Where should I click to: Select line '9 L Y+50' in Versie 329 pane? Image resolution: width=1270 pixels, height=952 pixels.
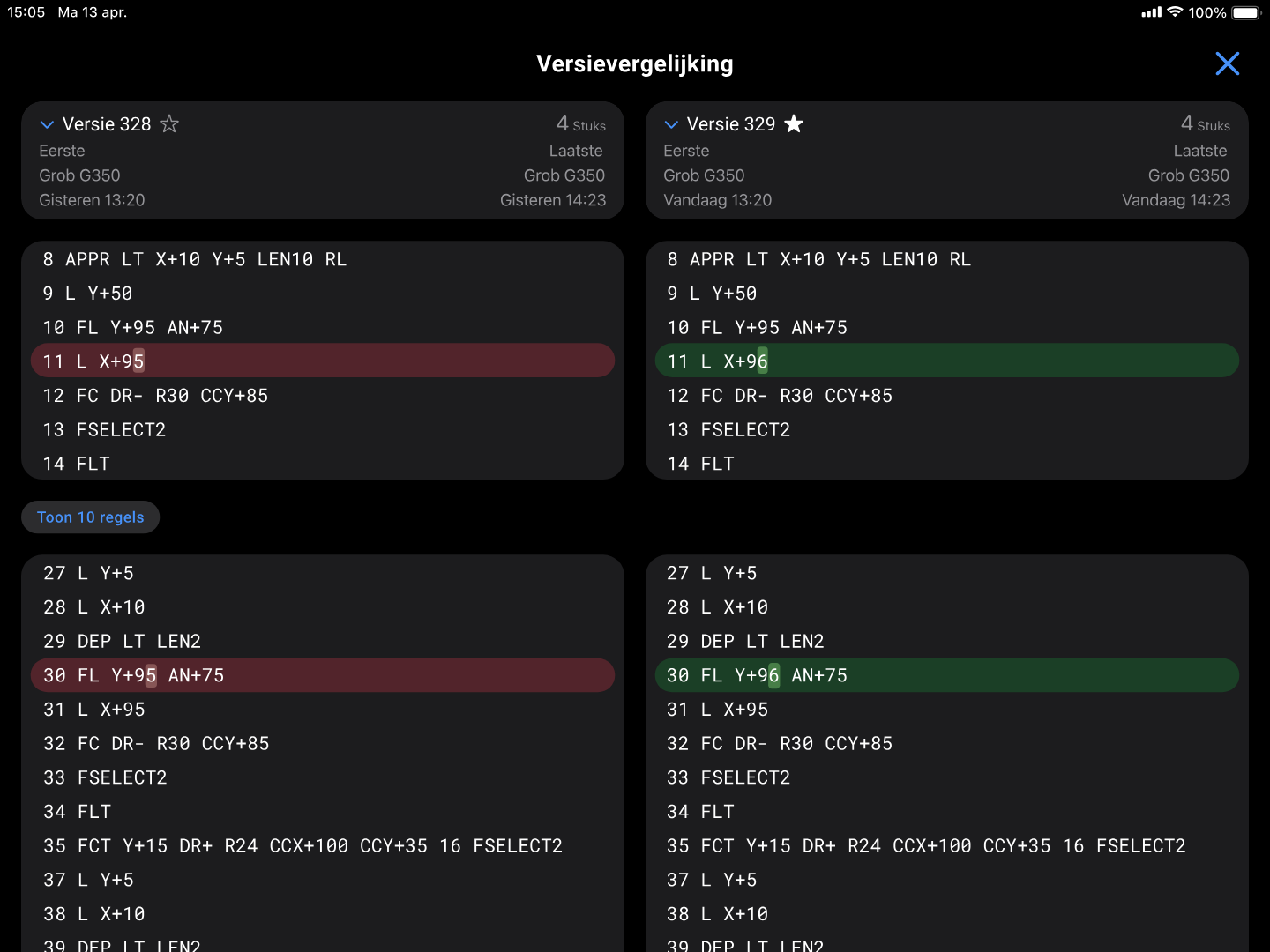pyautogui.click(x=947, y=294)
